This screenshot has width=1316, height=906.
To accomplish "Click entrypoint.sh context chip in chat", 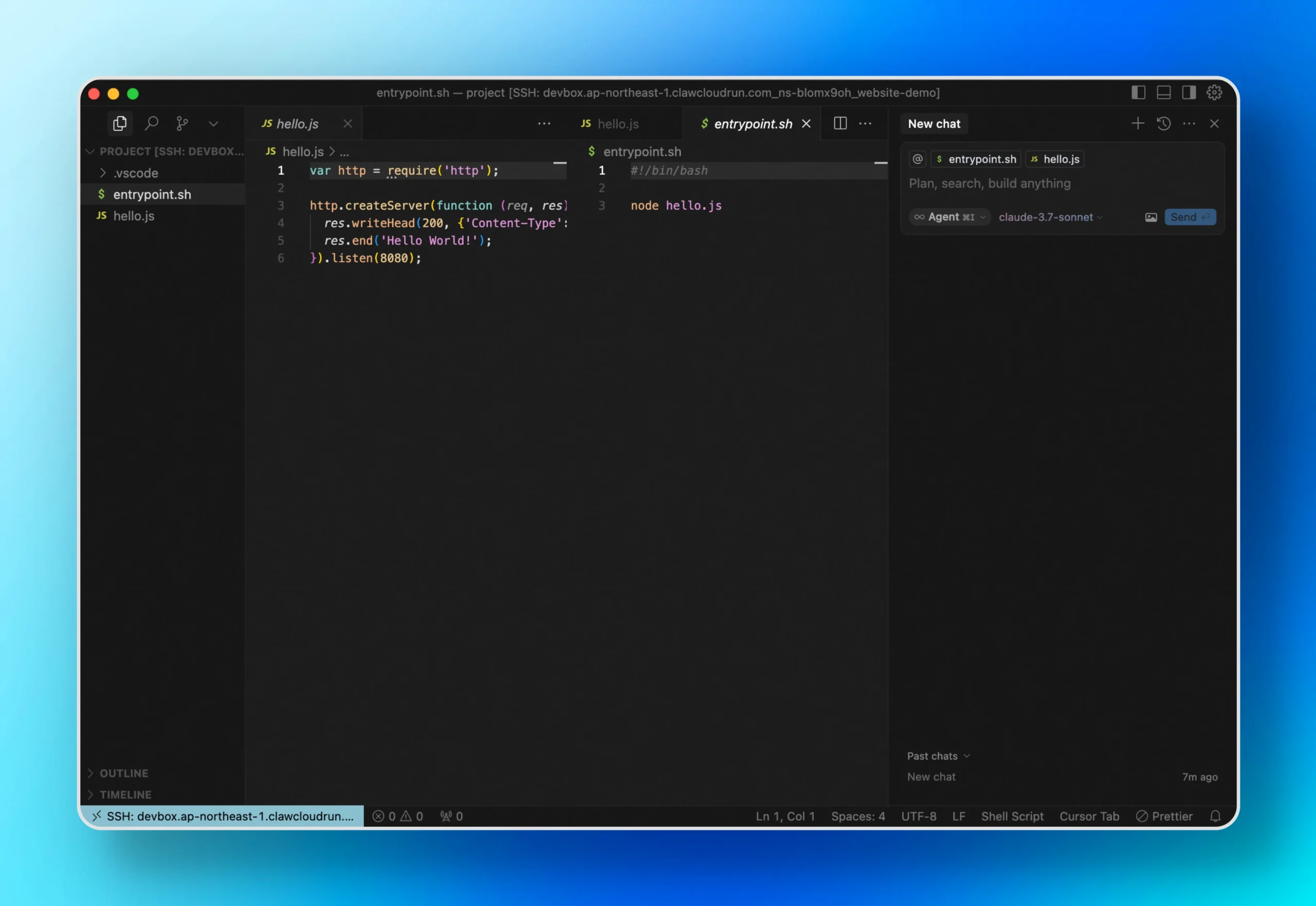I will coord(976,159).
